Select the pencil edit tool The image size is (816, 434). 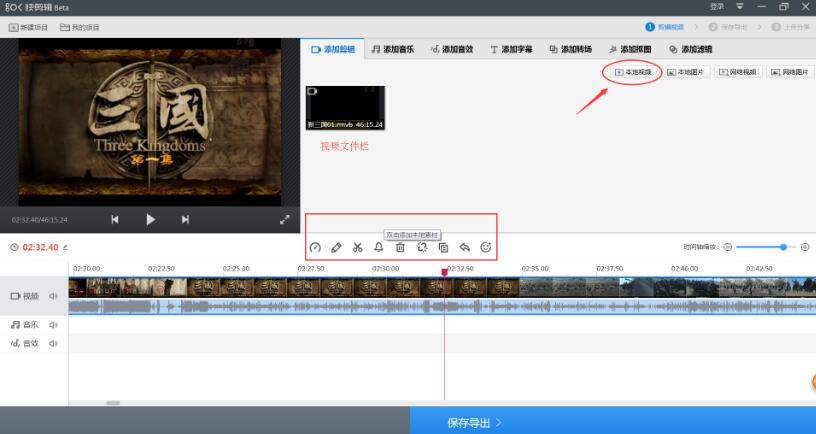(336, 248)
